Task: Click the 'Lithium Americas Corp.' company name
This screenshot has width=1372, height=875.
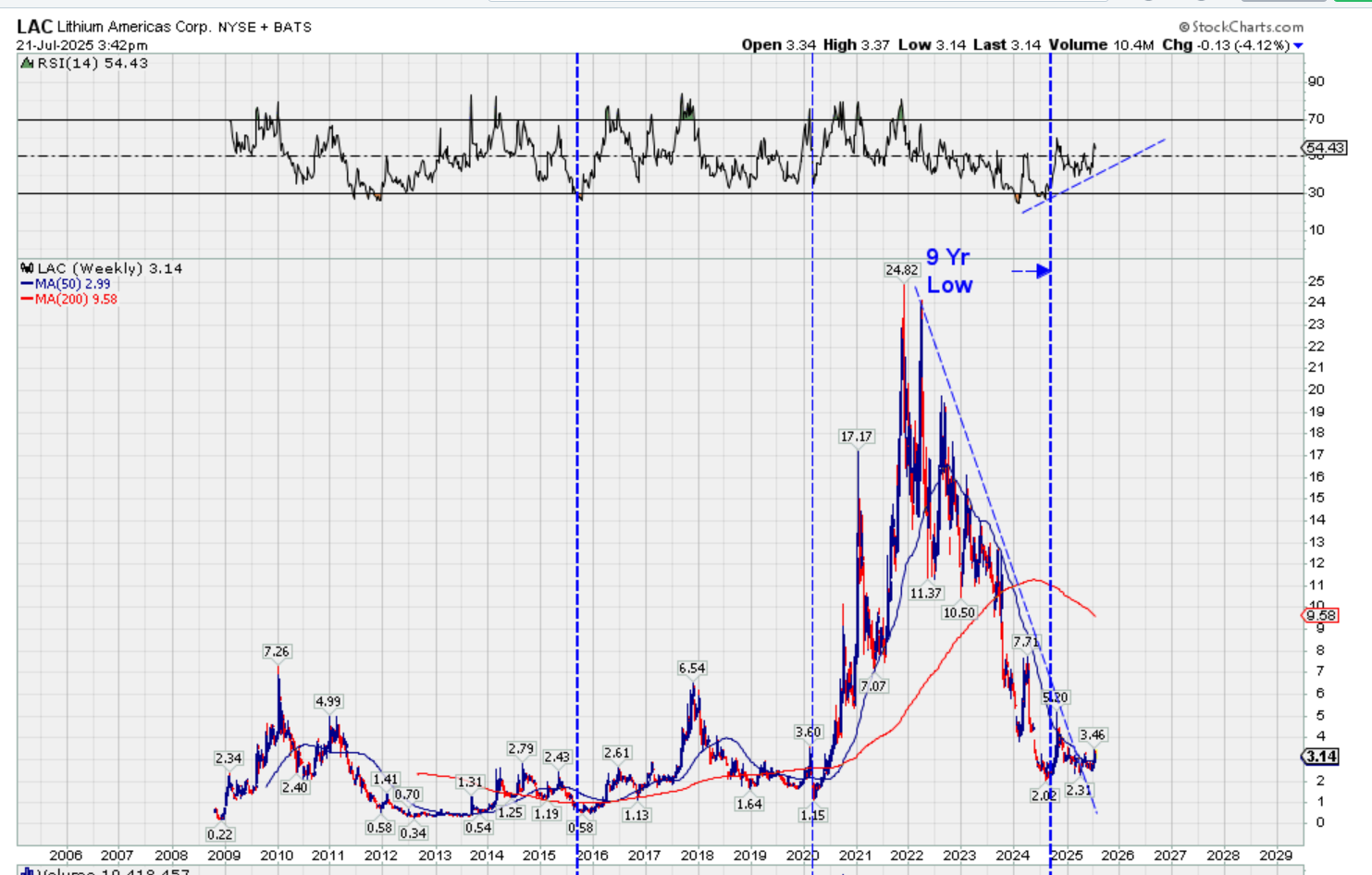Action: click(x=134, y=27)
